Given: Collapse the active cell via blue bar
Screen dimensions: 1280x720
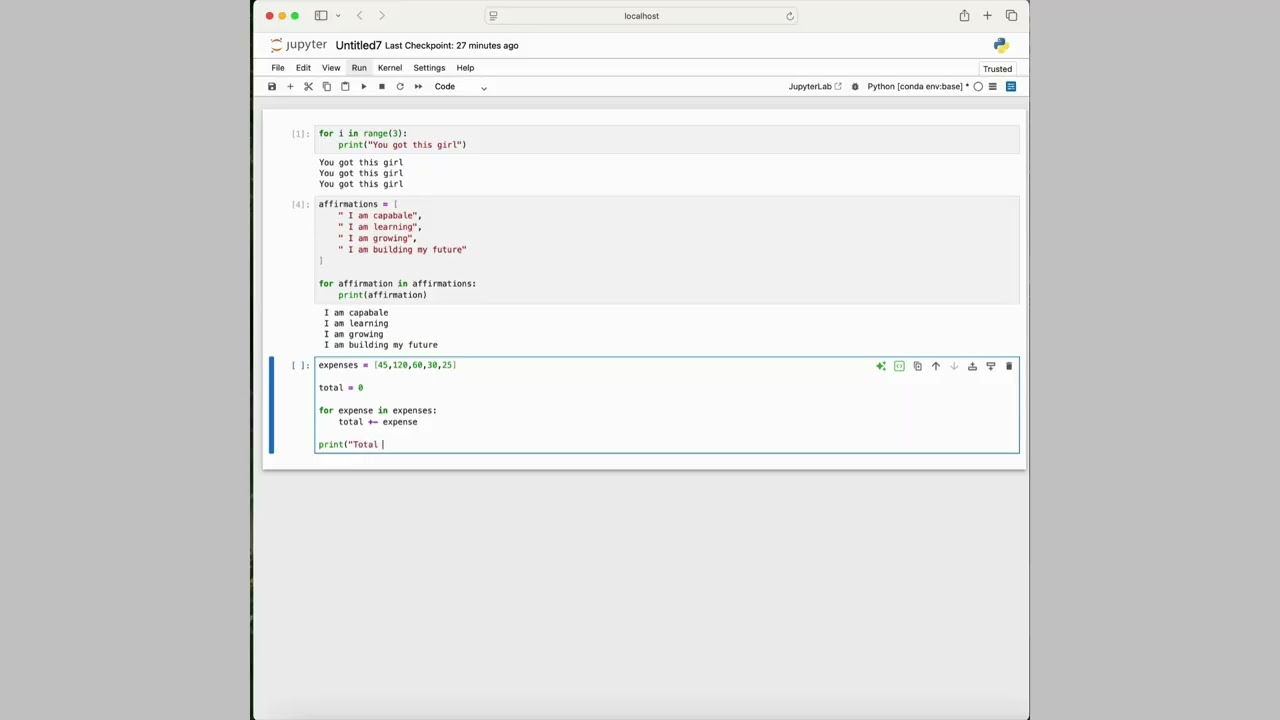Looking at the screenshot, I should (x=271, y=405).
